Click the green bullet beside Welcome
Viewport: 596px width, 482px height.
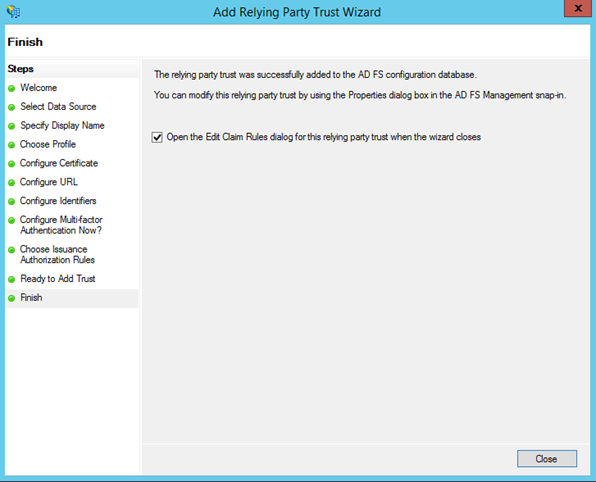tap(11, 88)
